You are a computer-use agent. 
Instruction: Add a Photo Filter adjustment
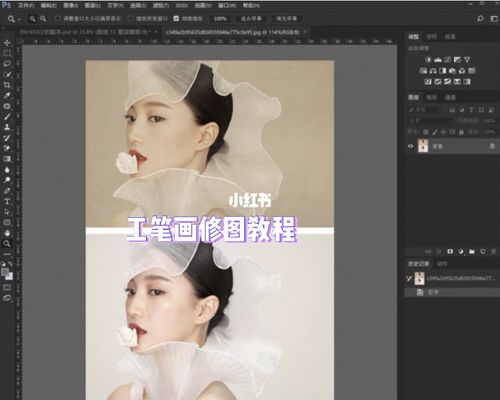point(452,71)
